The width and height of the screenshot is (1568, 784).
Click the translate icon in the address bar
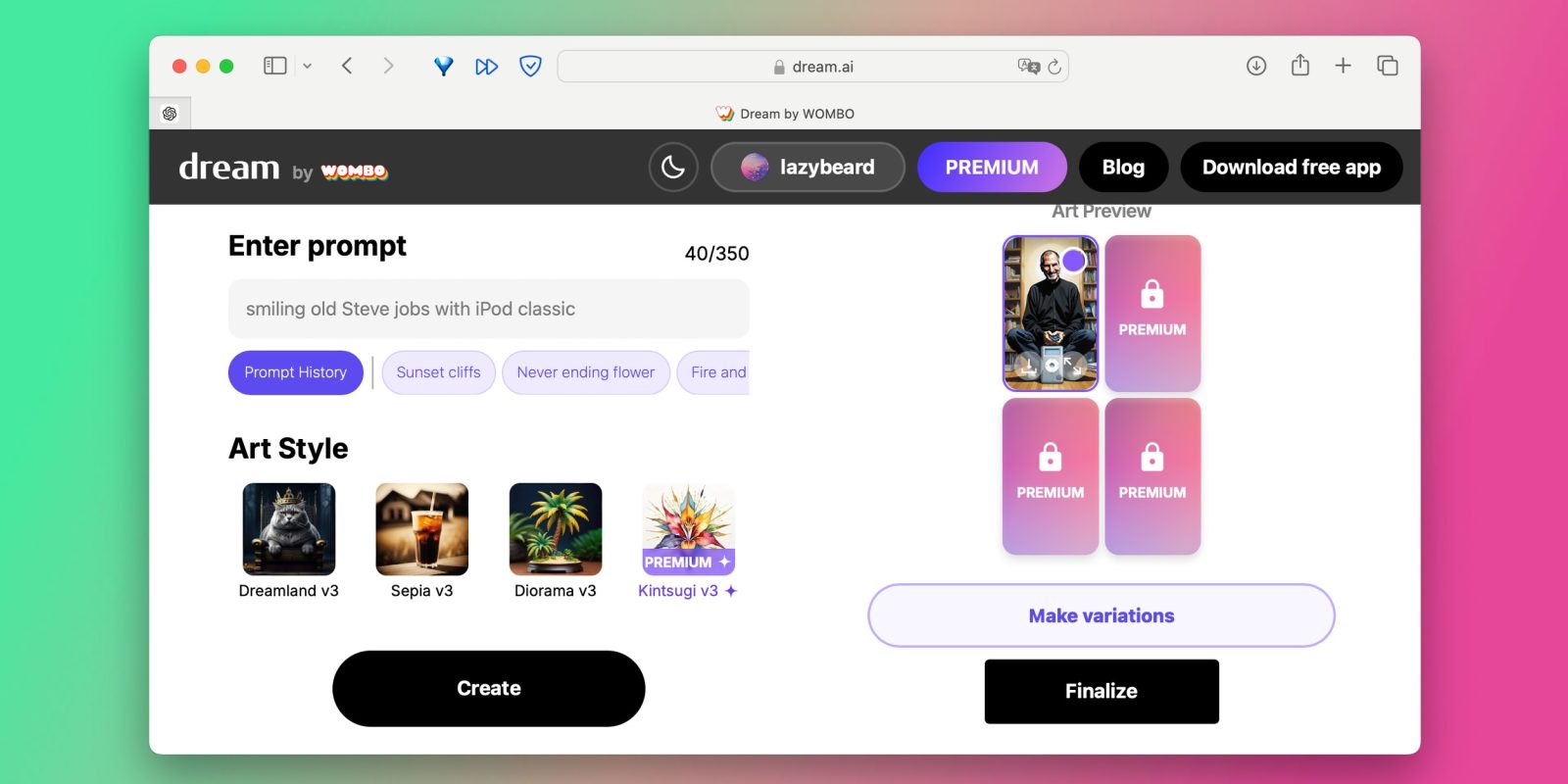[x=1028, y=67]
